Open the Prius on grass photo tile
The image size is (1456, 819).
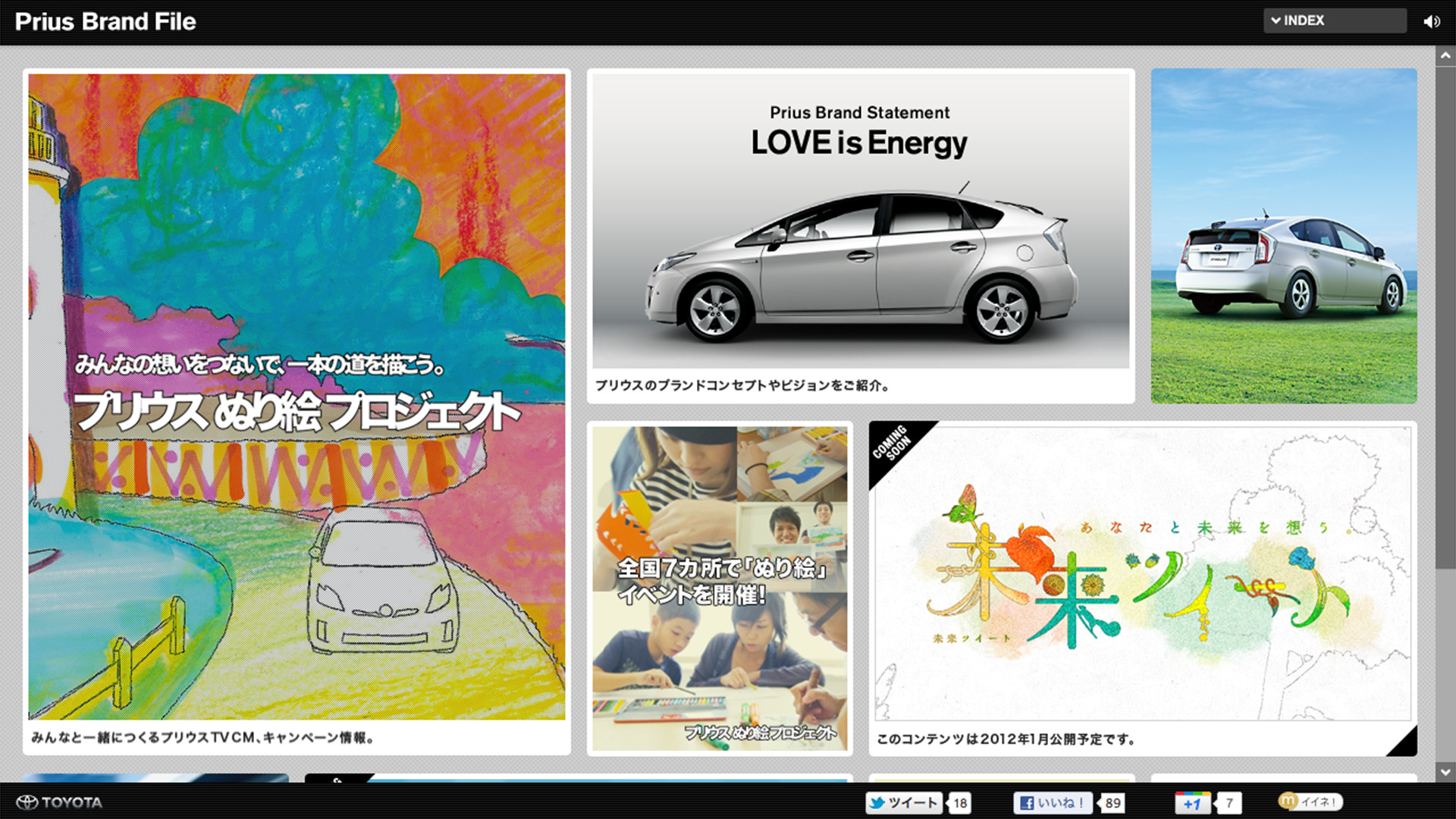(x=1284, y=236)
